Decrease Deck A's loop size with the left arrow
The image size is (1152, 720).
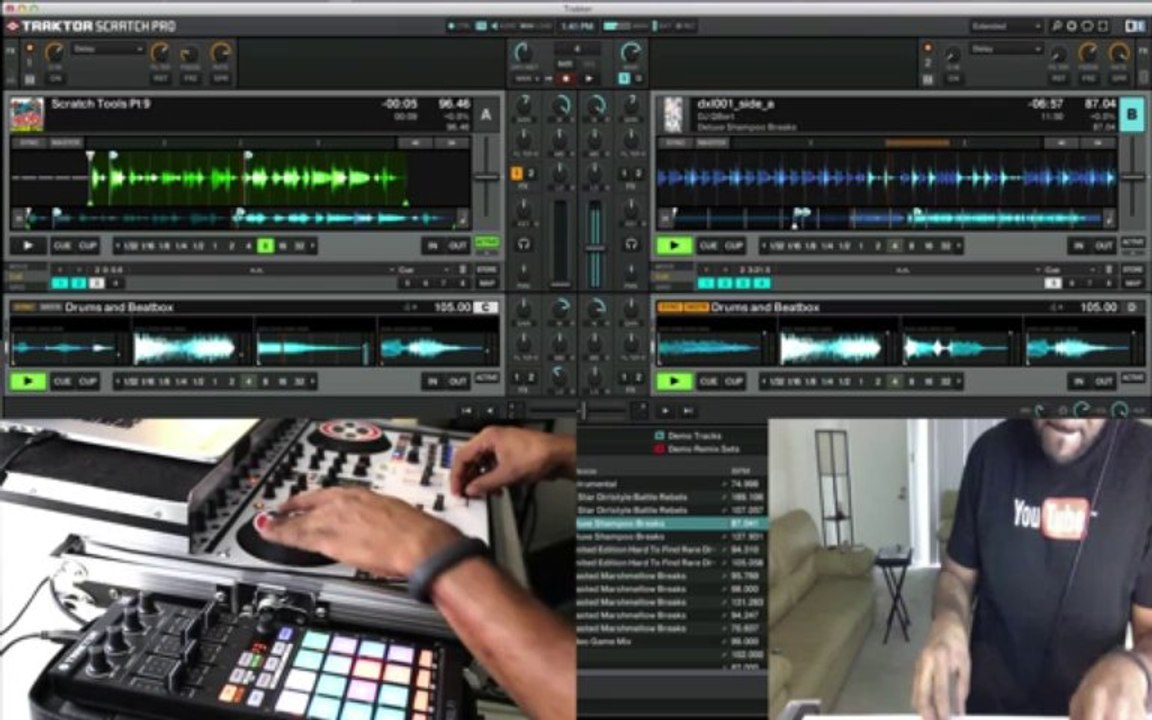[x=118, y=246]
